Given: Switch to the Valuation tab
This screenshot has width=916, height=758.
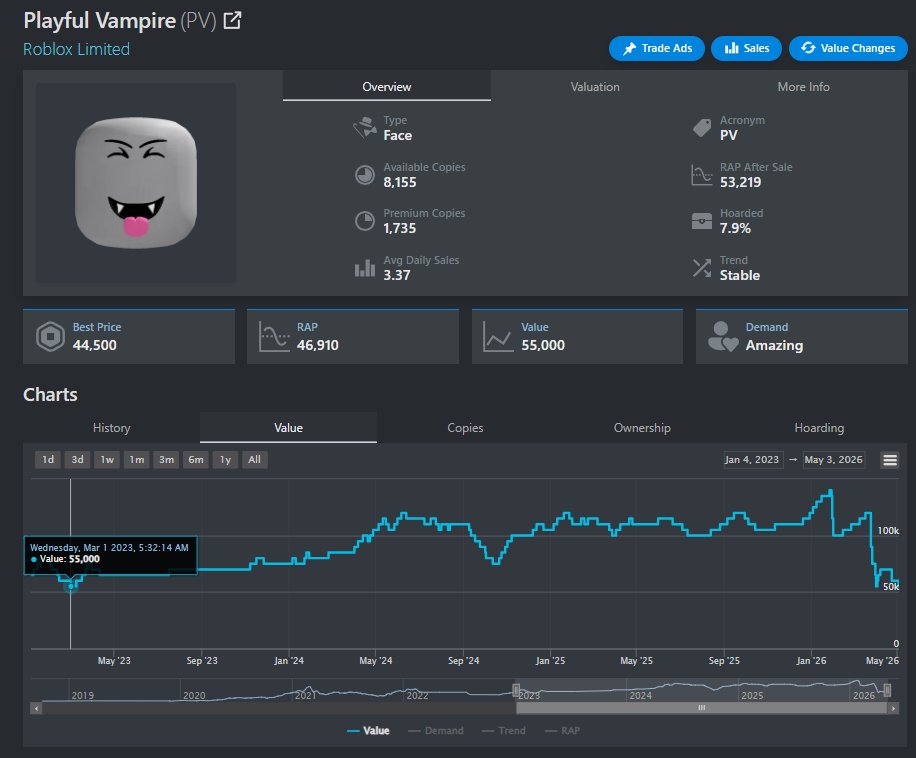Looking at the screenshot, I should (x=595, y=86).
